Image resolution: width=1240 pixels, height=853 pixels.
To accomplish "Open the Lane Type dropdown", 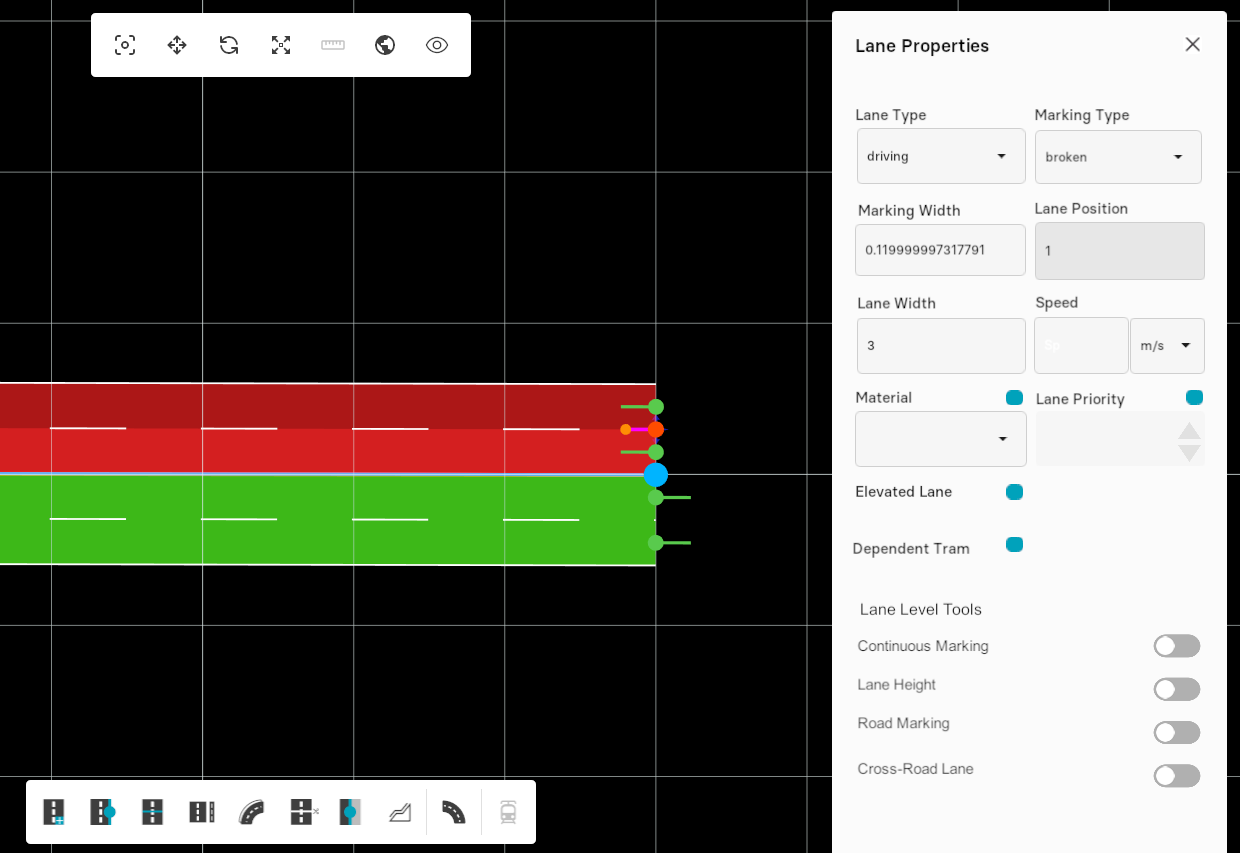I will [x=940, y=156].
